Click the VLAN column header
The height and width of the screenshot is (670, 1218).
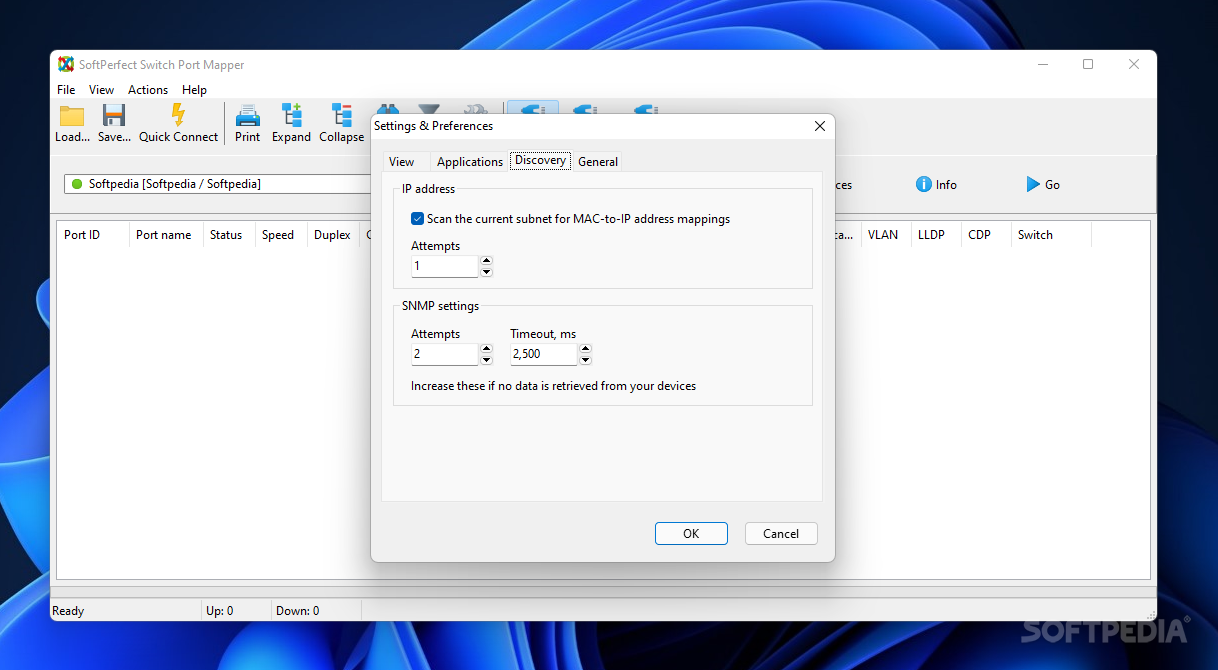tap(885, 235)
